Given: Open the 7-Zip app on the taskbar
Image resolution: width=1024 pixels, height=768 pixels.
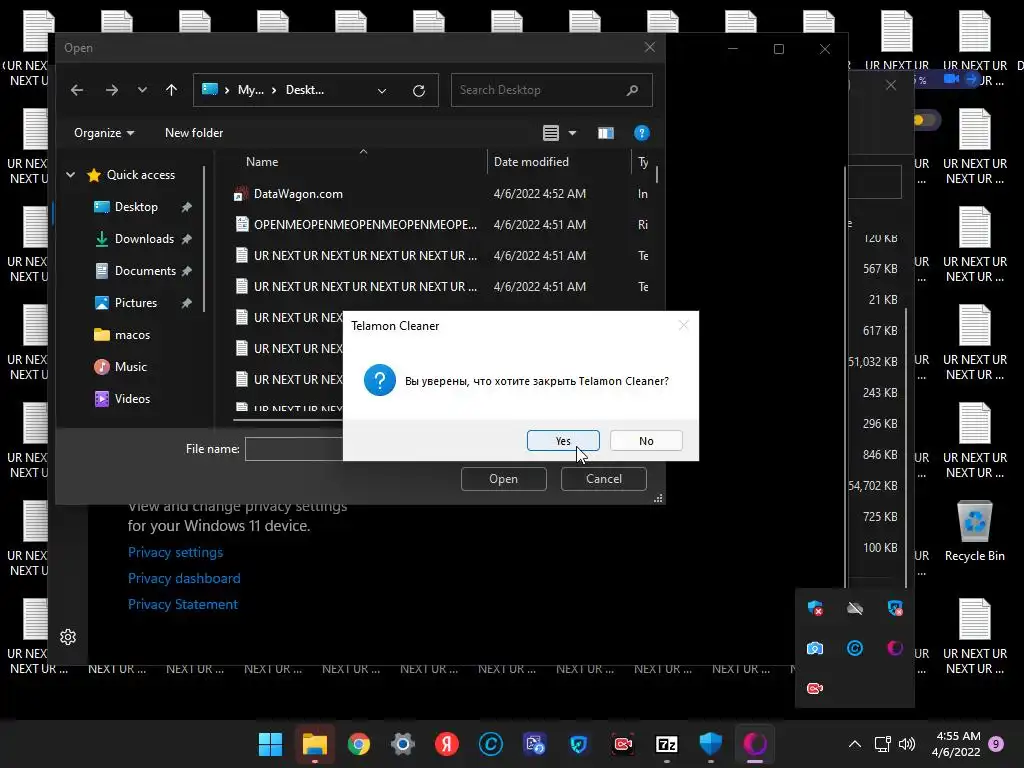Looking at the screenshot, I should [x=666, y=744].
